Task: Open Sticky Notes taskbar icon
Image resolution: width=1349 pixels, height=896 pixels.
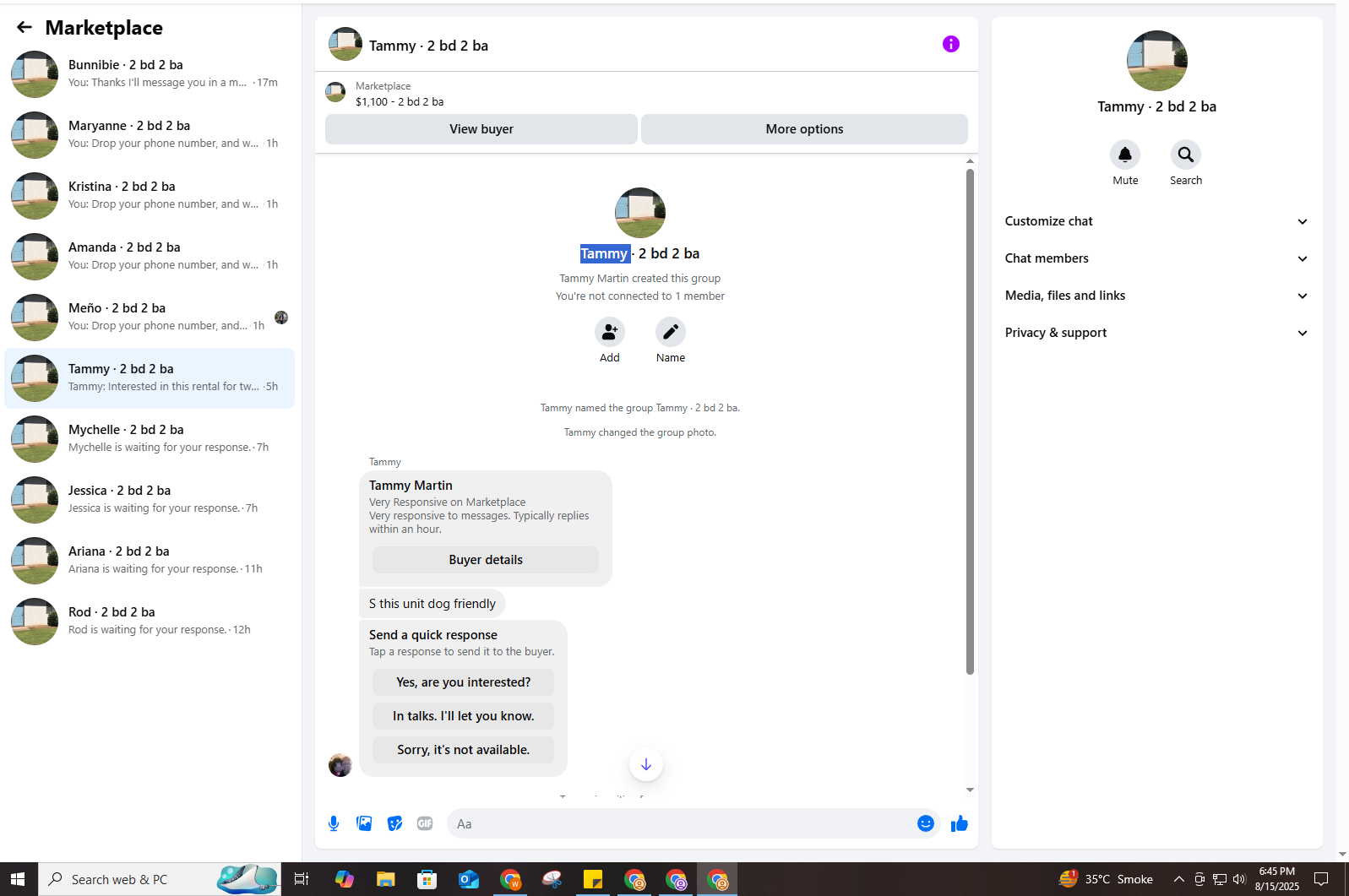Action: pyautogui.click(x=593, y=879)
